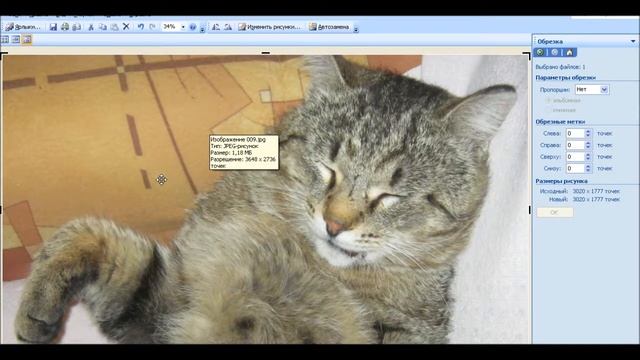The height and width of the screenshot is (360, 640).
Task: Adjust the Сверху stepper arrows
Action: [x=588, y=157]
